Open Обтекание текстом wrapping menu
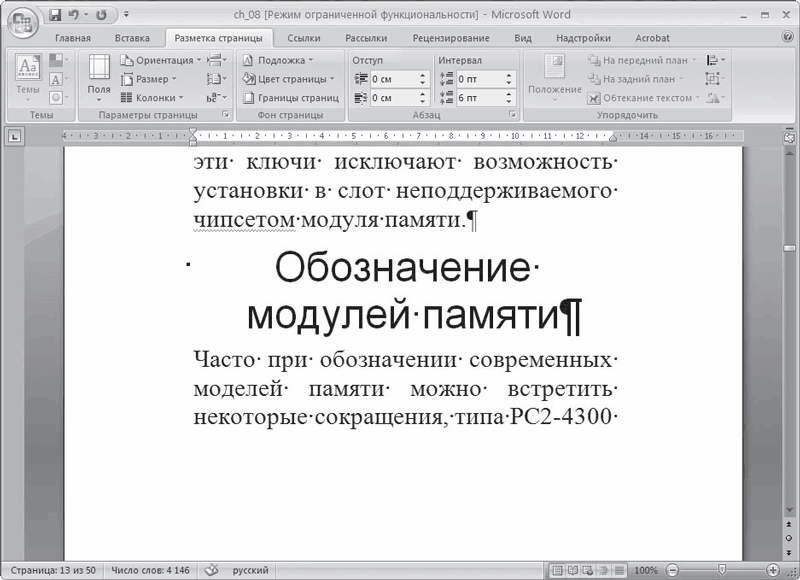The height and width of the screenshot is (580, 800). coord(643,97)
